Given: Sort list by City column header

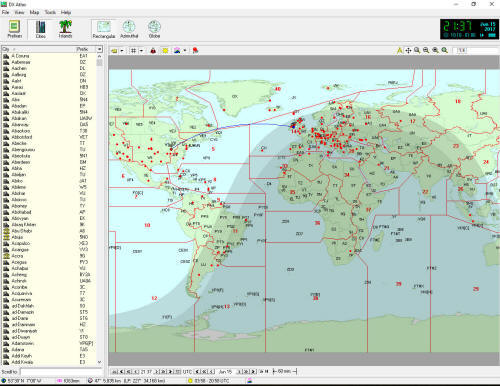Looking at the screenshot, I should [38, 49].
